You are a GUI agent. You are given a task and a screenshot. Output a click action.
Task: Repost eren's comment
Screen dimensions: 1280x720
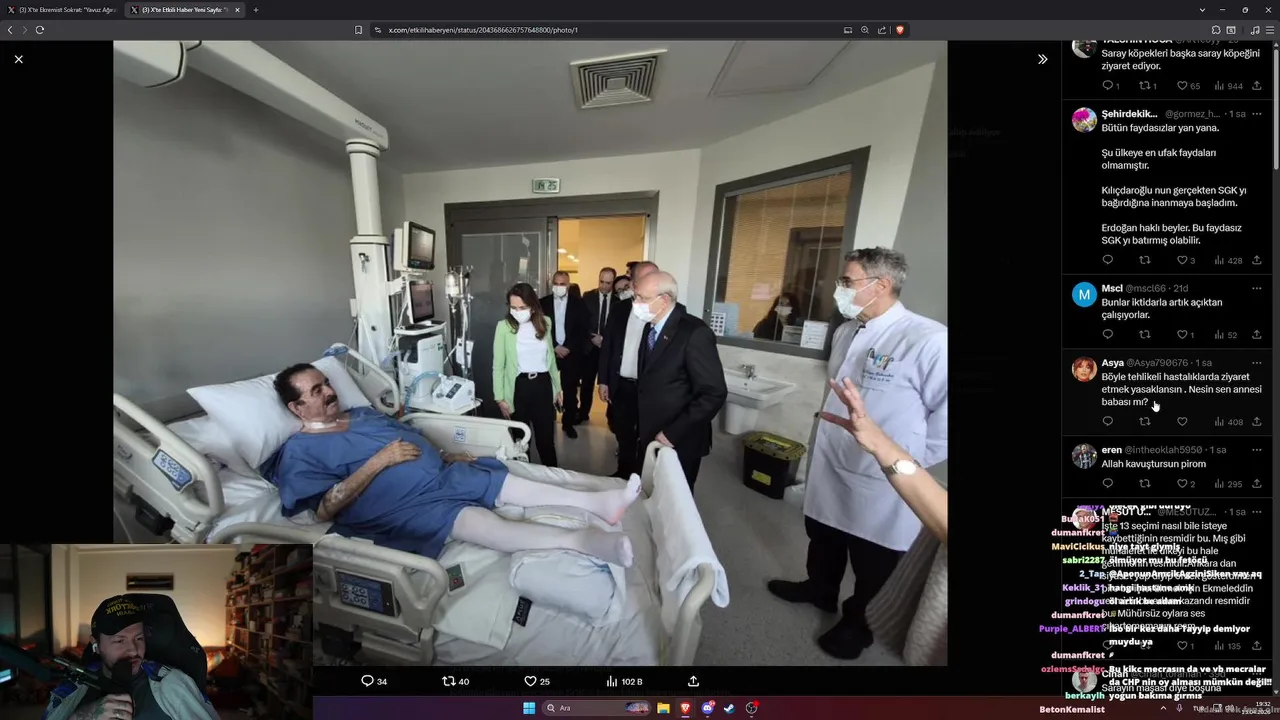tap(1145, 483)
